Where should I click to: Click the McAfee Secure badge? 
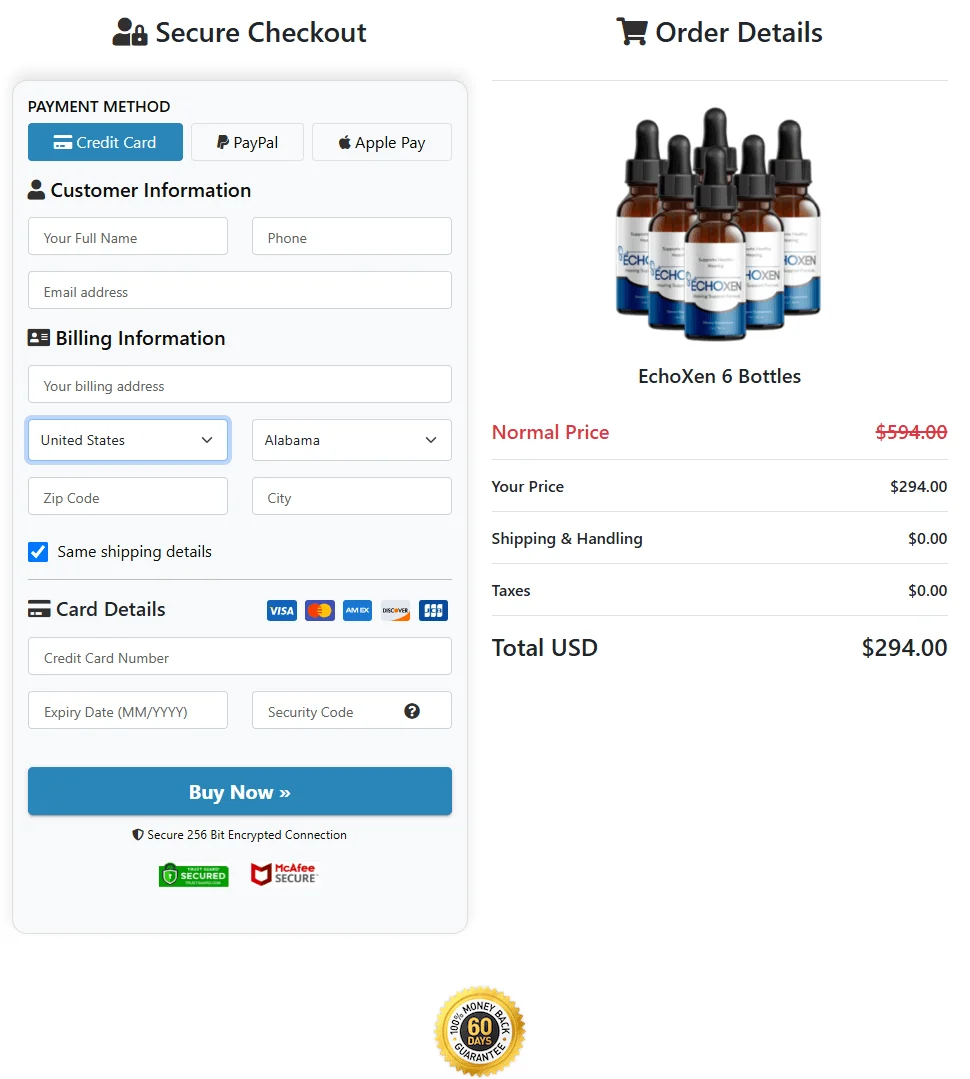pyautogui.click(x=284, y=874)
